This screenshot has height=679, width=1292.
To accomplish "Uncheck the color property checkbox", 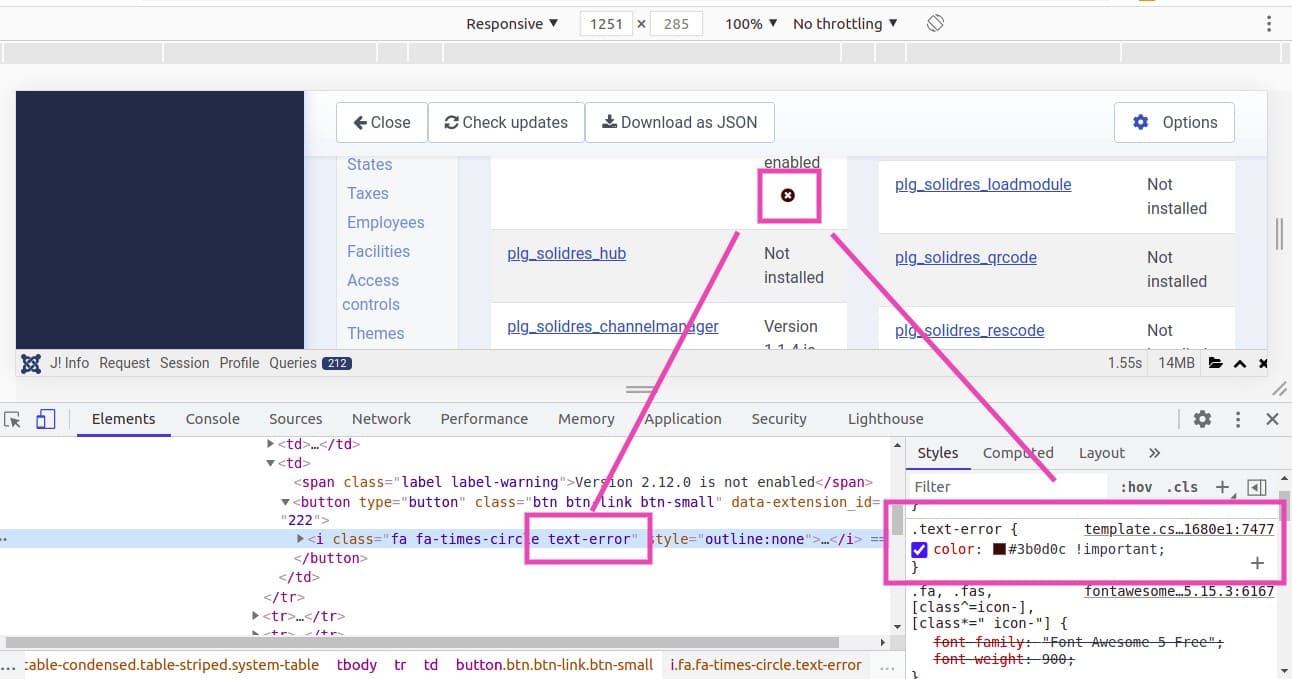I will pyautogui.click(x=920, y=550).
